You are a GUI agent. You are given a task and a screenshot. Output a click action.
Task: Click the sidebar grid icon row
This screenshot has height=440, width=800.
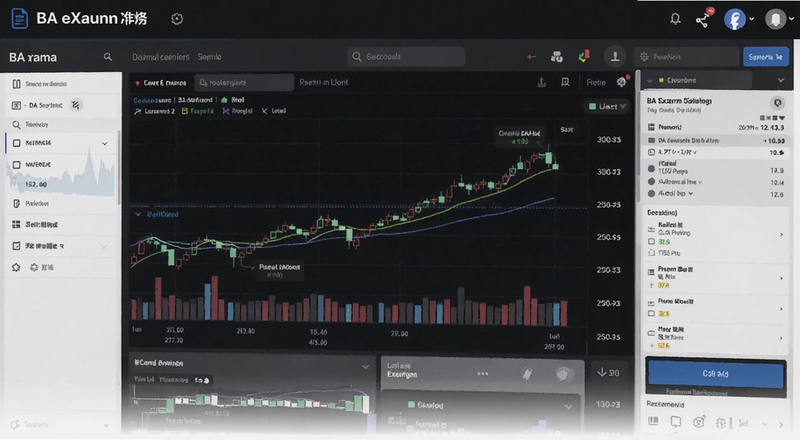click(61, 225)
